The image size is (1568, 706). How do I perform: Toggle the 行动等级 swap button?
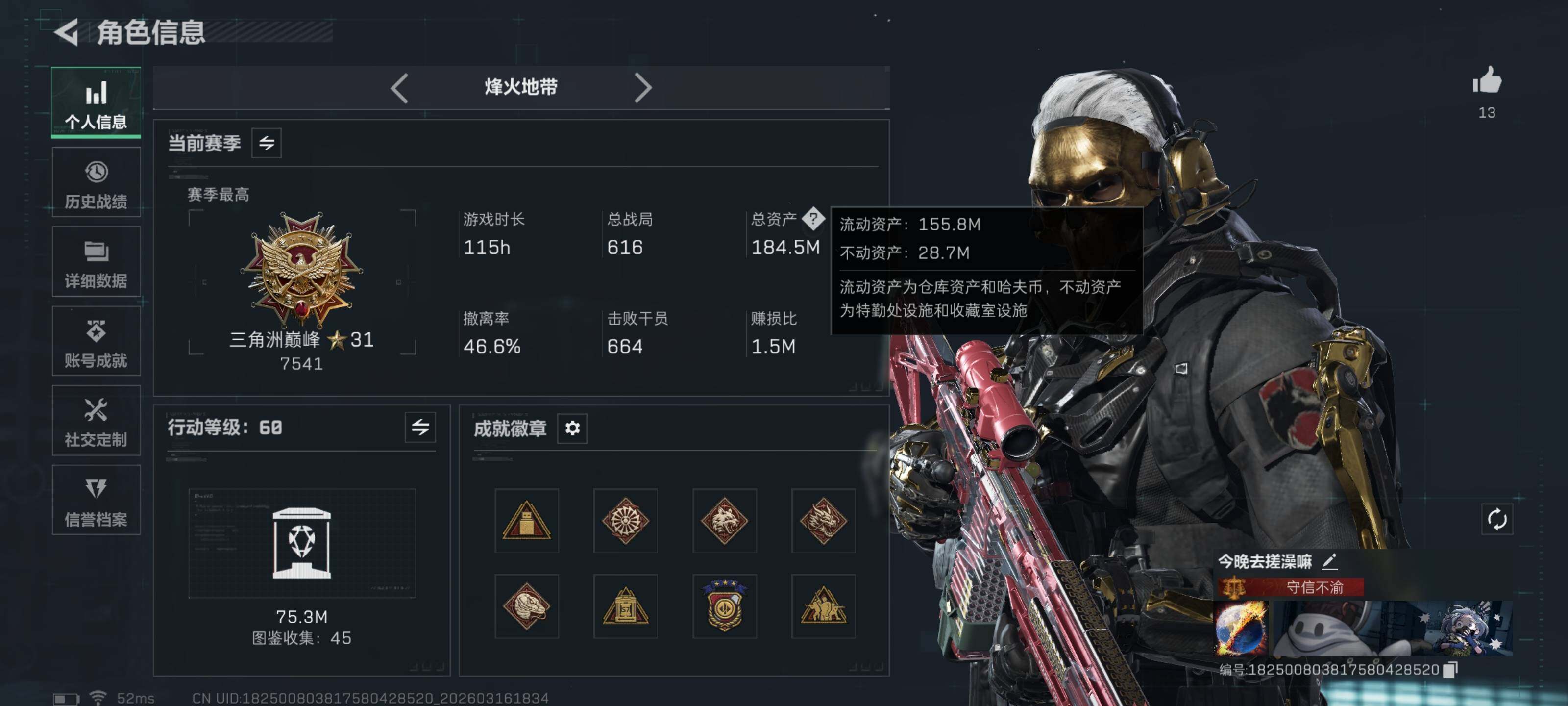point(420,427)
